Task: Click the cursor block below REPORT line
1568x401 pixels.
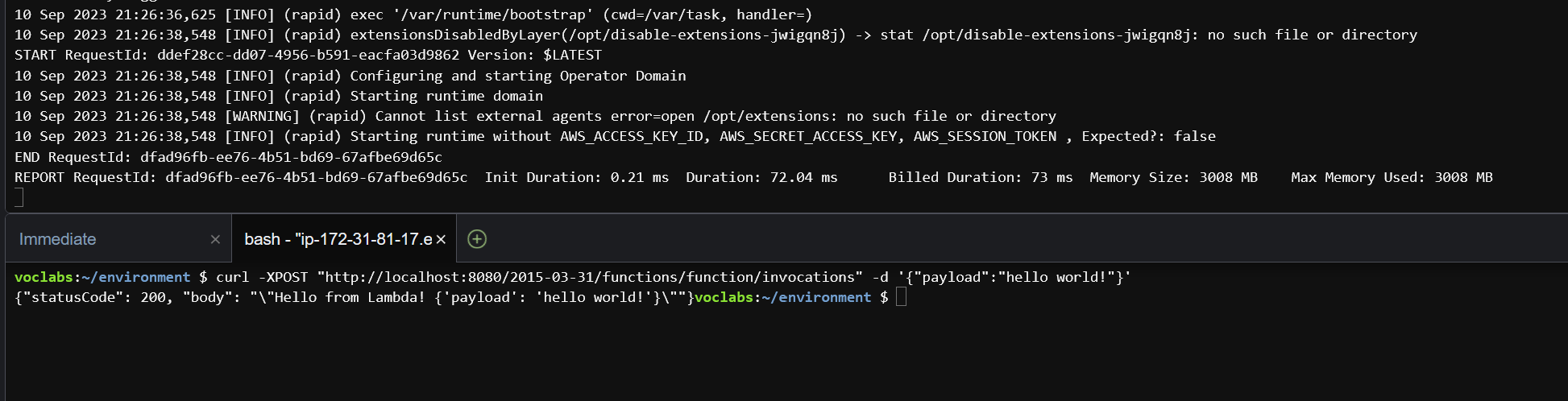Action: pyautogui.click(x=19, y=197)
